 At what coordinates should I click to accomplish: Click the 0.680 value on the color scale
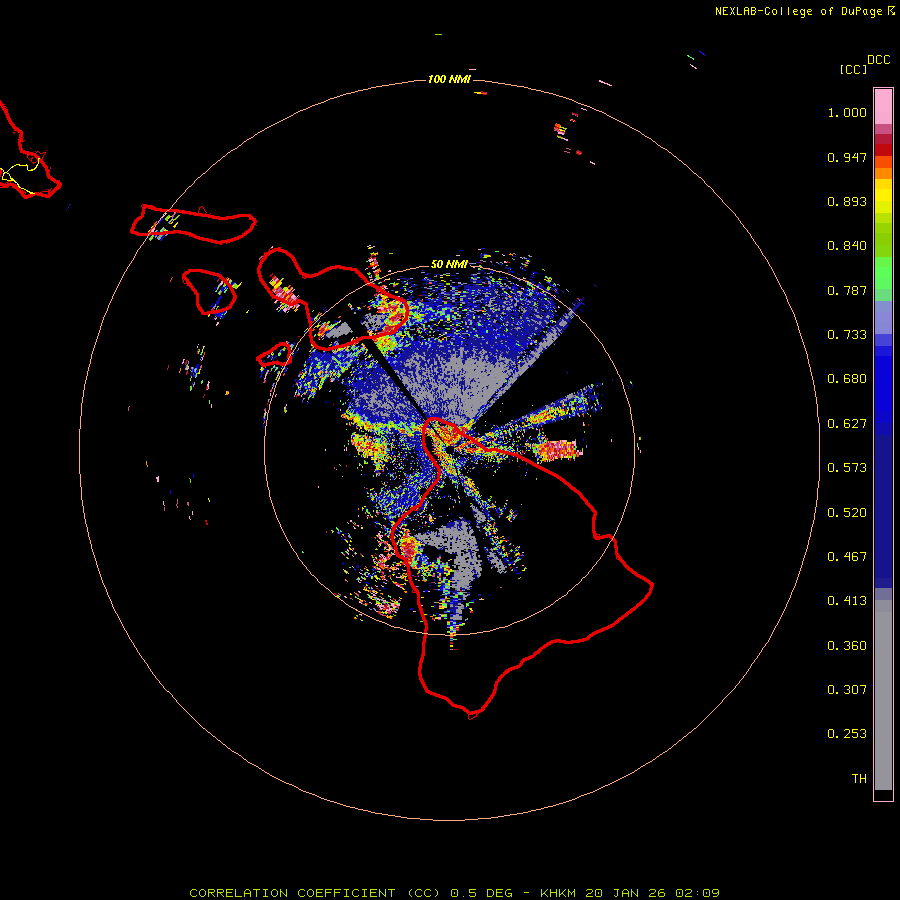click(847, 379)
